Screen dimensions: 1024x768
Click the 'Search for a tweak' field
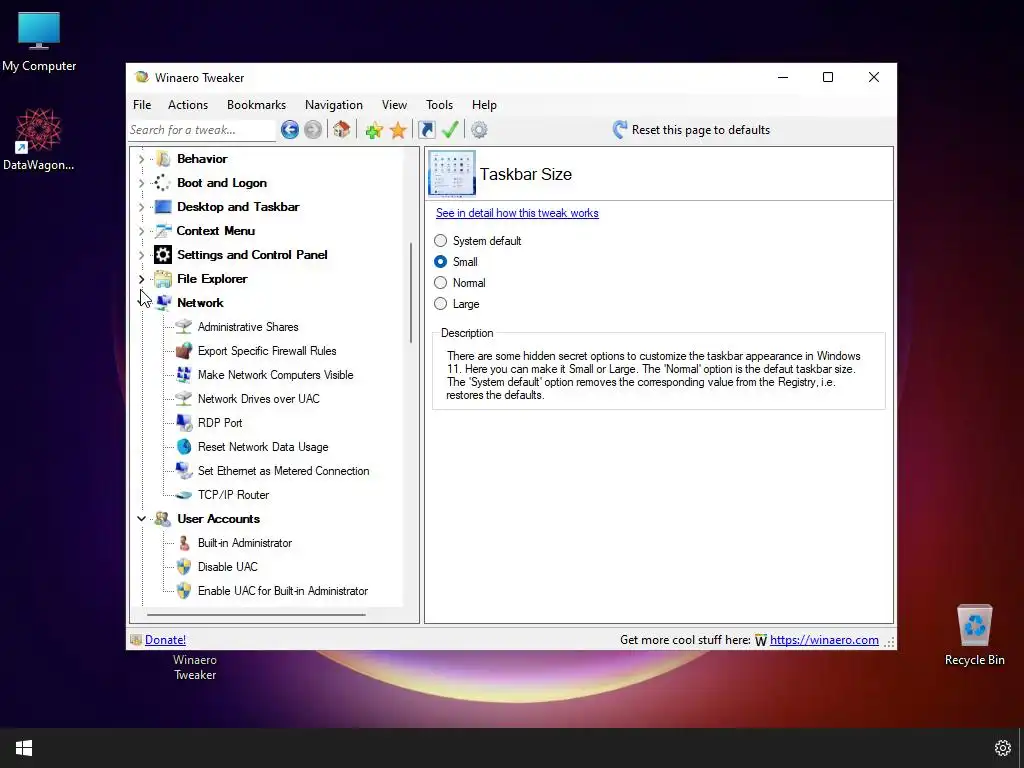tap(202, 130)
